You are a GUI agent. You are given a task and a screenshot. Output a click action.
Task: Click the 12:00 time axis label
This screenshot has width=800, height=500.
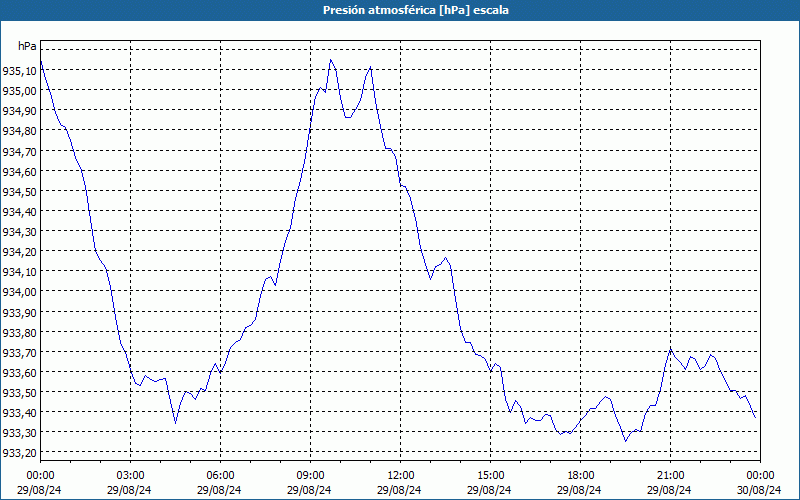[x=401, y=476]
